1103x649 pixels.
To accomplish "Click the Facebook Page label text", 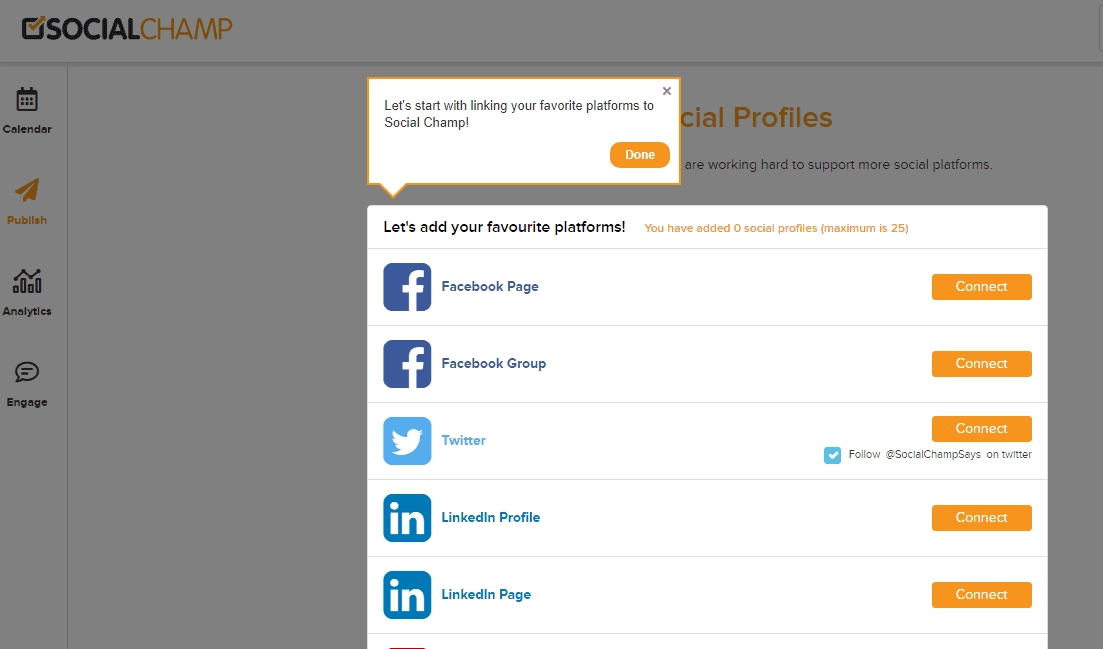I will [490, 287].
